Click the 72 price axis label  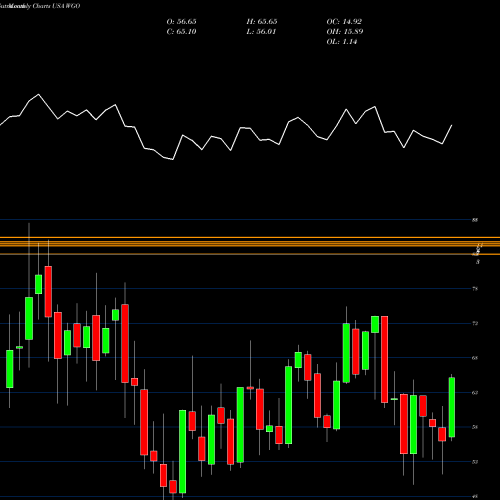pyautogui.click(x=475, y=323)
